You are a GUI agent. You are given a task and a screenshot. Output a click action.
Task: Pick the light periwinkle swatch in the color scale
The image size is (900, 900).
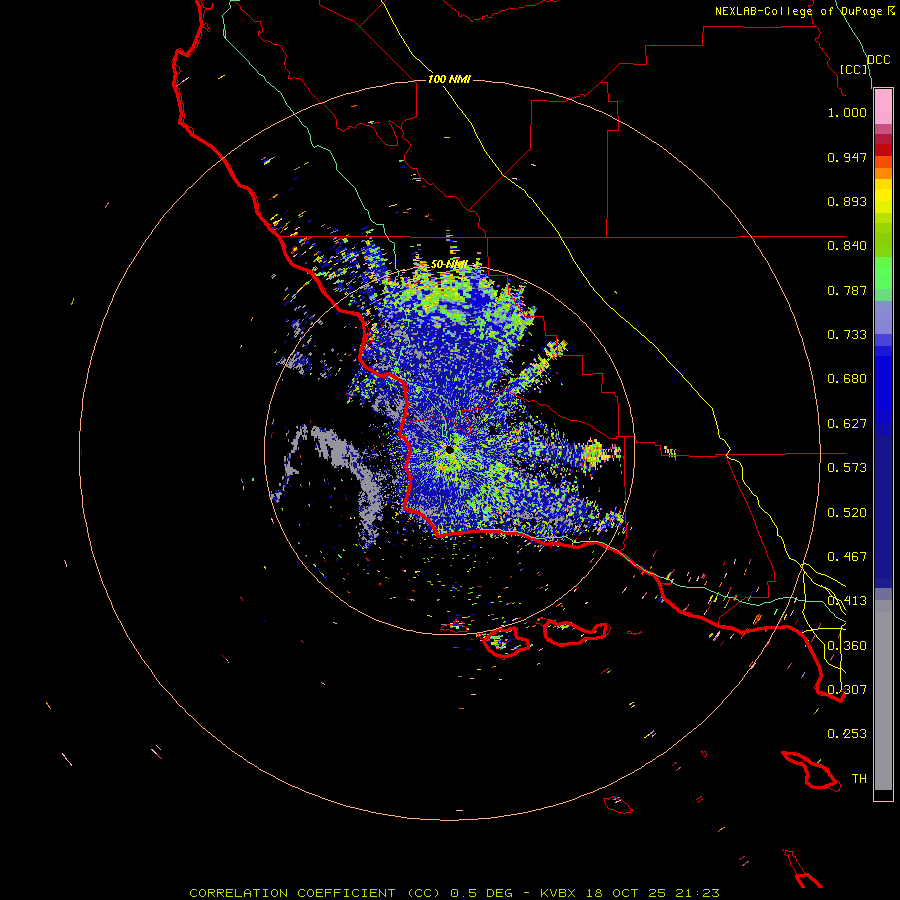click(883, 317)
